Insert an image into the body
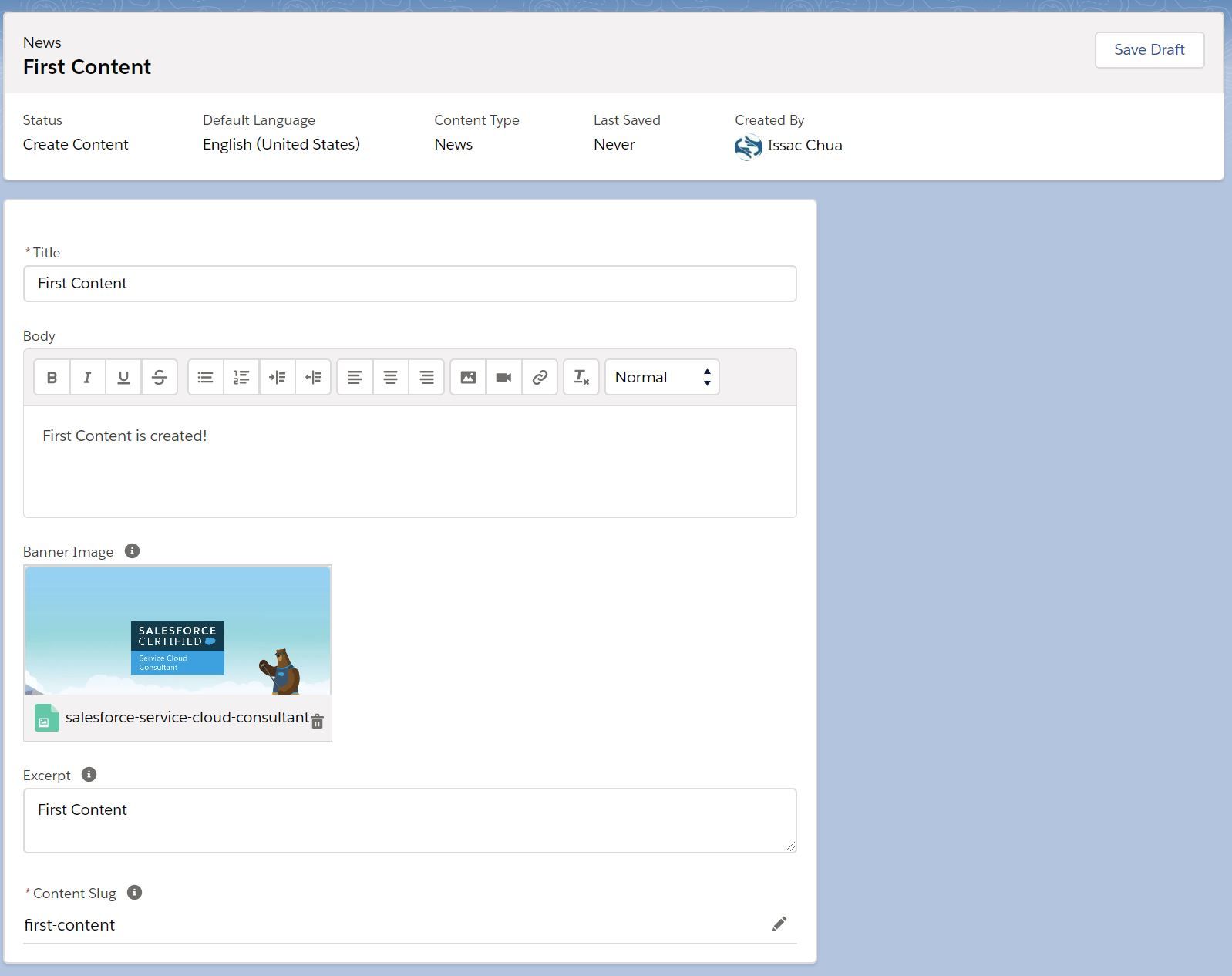 point(468,377)
